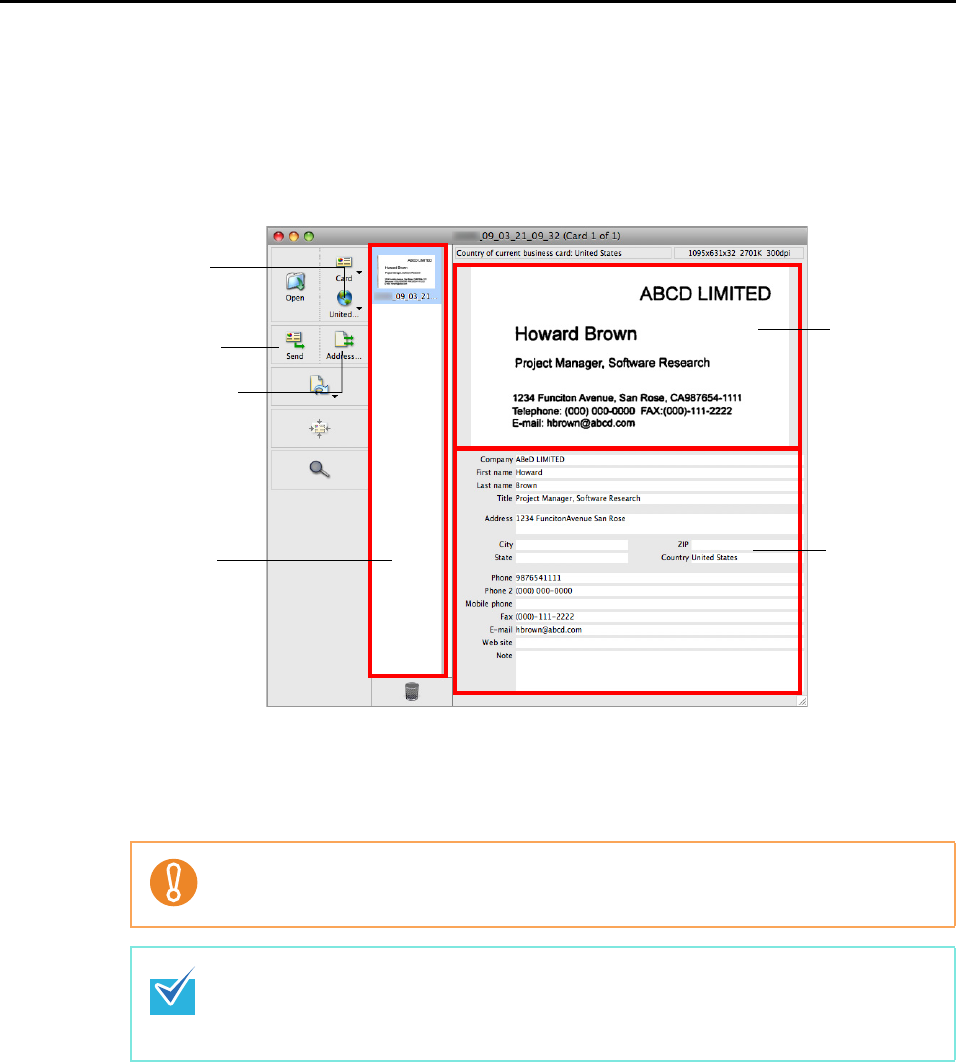This screenshot has width=956, height=1062.
Task: Click the rotate page icon
Action: click(x=319, y=384)
